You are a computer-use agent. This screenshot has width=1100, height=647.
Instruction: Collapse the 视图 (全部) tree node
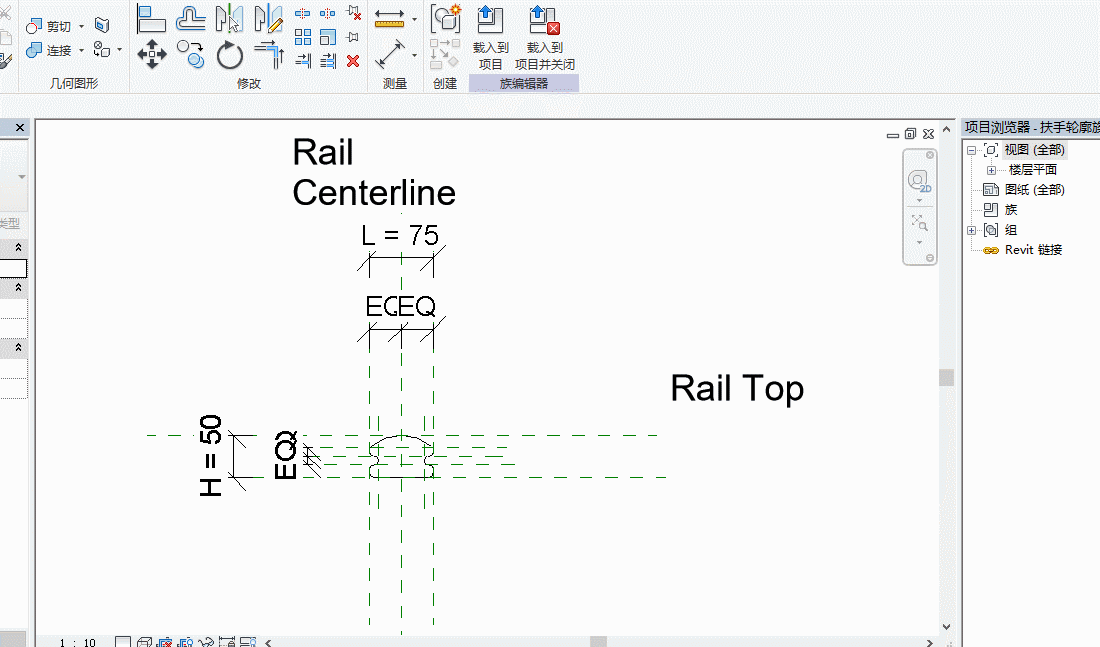972,150
